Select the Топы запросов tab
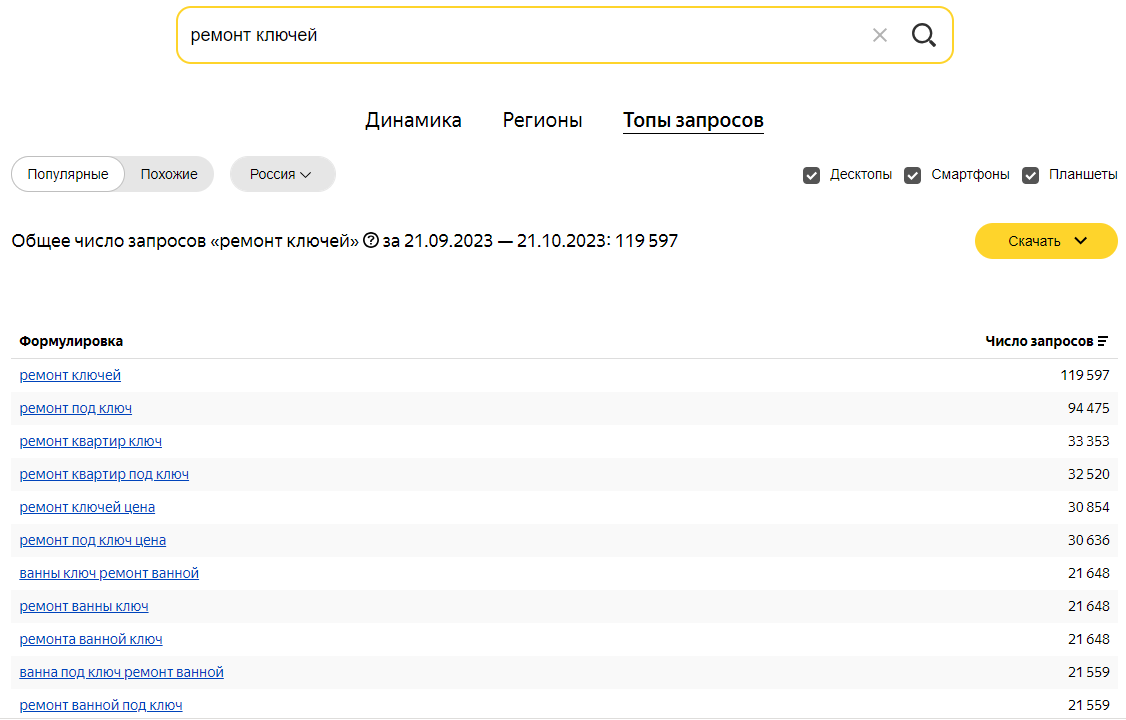The width and height of the screenshot is (1126, 720). (693, 120)
